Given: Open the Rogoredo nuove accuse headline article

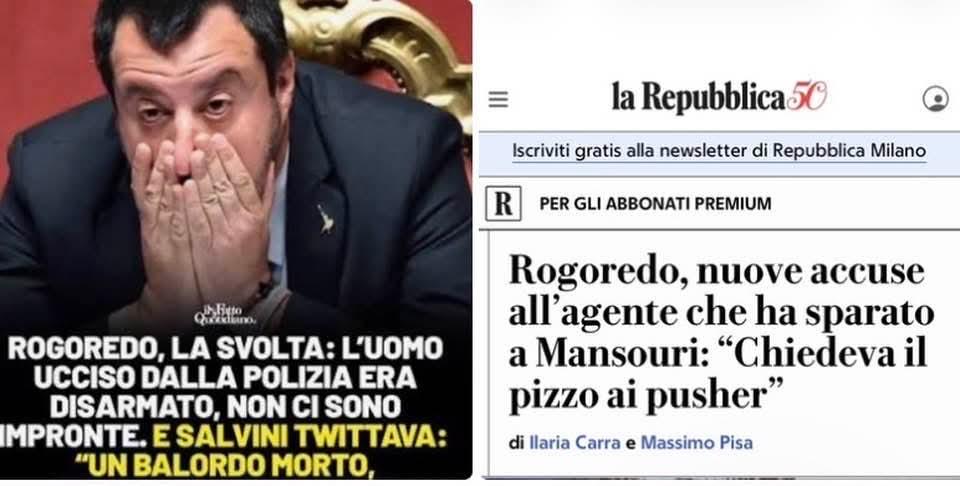Looking at the screenshot, I should point(721,334).
